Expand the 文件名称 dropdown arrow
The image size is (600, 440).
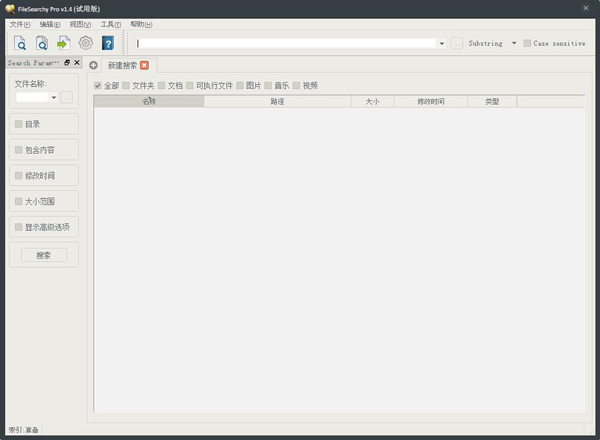pos(54,98)
